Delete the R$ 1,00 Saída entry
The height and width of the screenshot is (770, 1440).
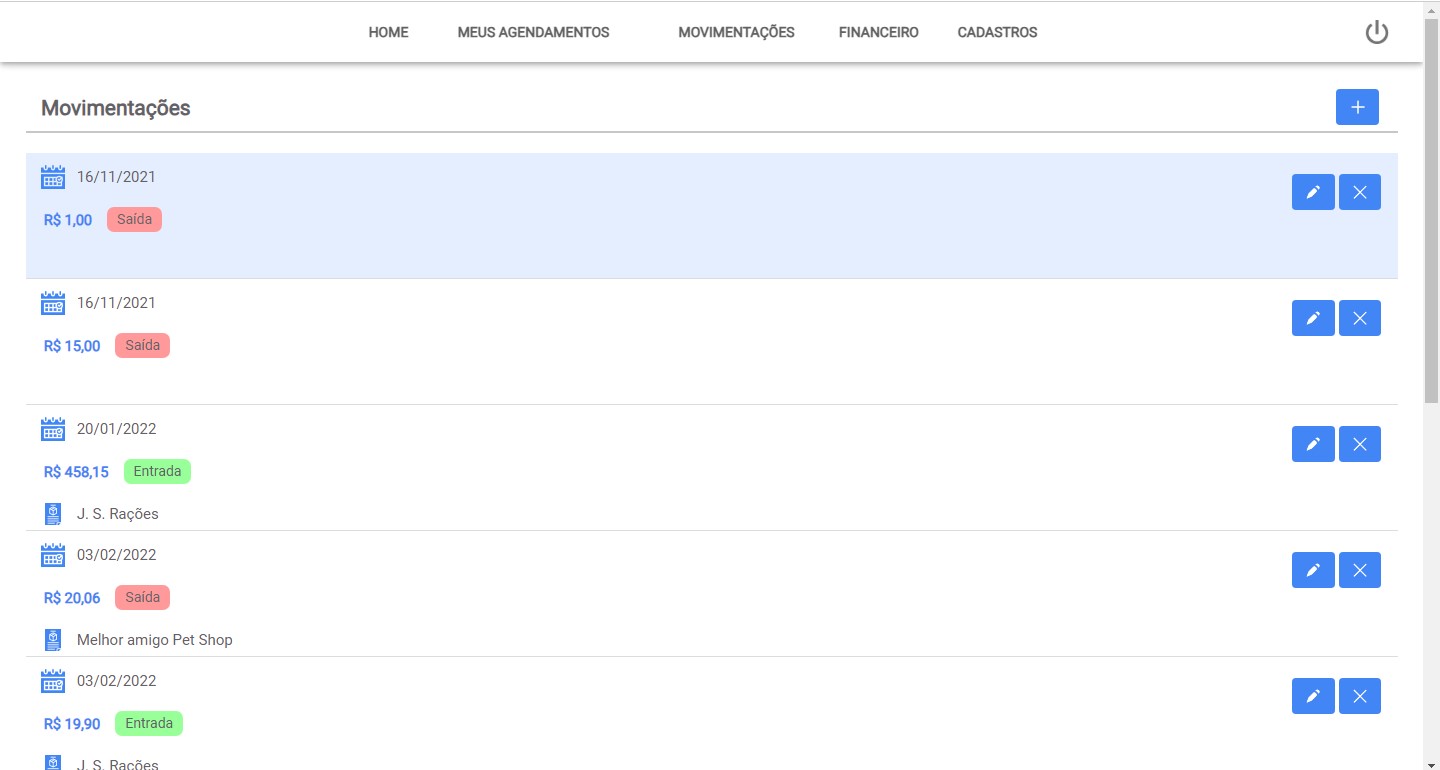coord(1359,192)
